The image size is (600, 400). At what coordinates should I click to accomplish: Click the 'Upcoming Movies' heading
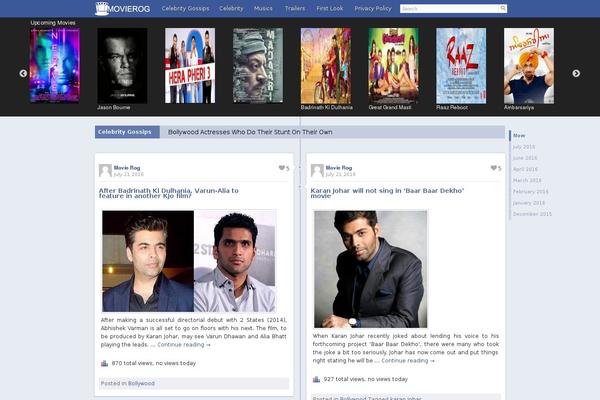[53, 23]
